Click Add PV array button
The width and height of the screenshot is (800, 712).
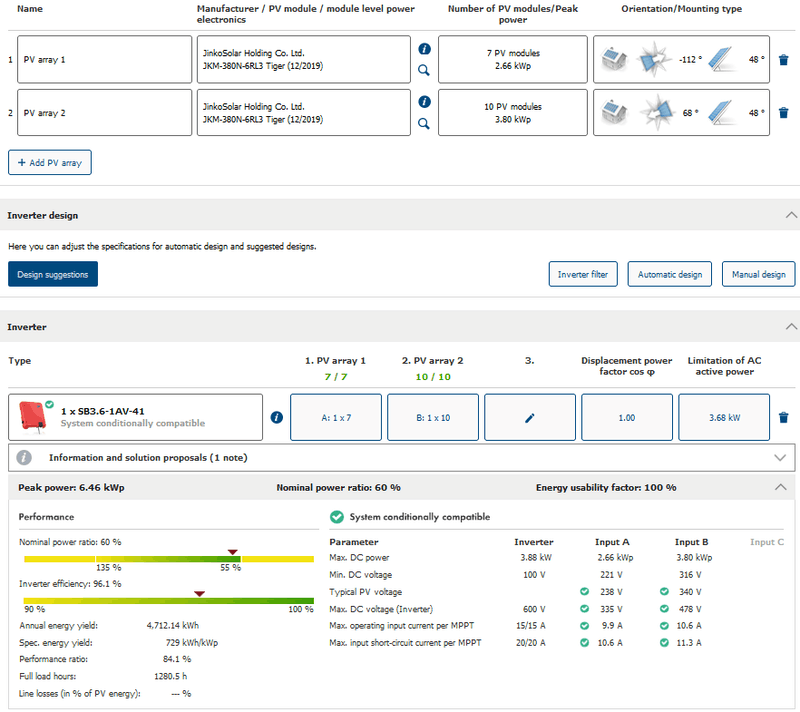(x=50, y=162)
